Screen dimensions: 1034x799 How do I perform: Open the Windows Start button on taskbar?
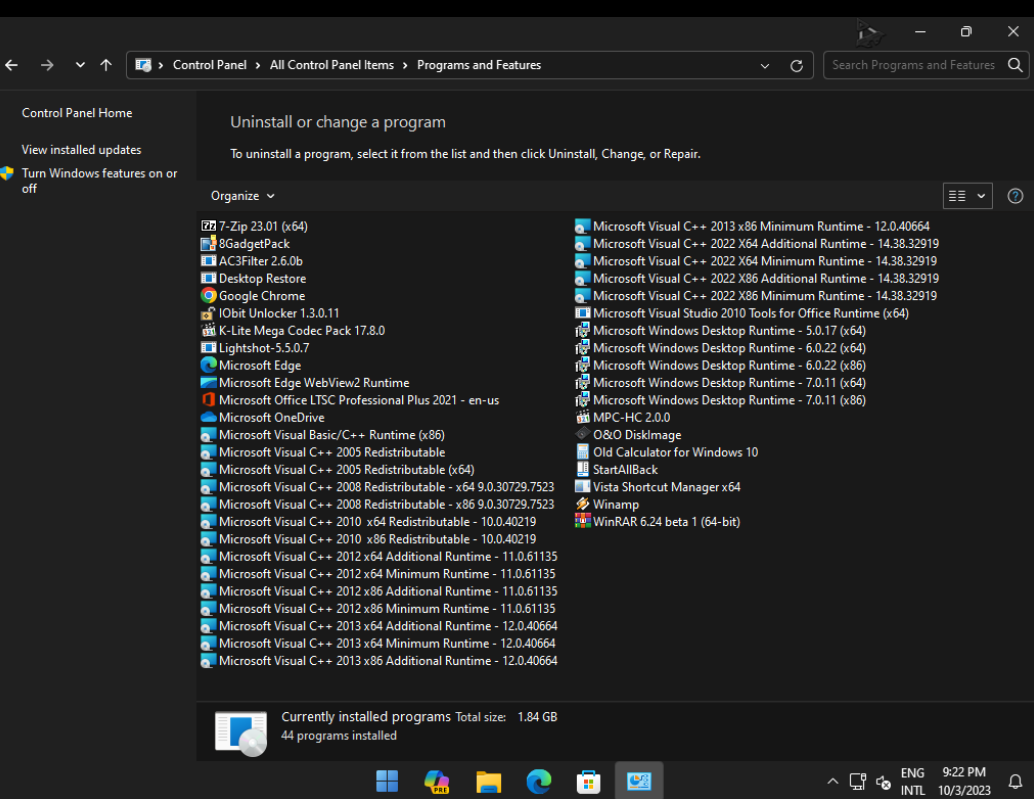tap(387, 781)
